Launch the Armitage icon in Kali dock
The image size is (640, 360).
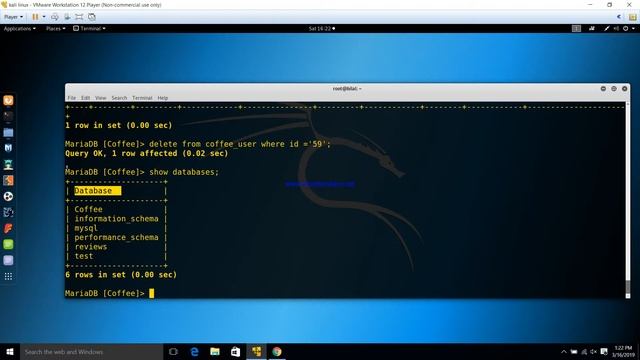click(8, 164)
